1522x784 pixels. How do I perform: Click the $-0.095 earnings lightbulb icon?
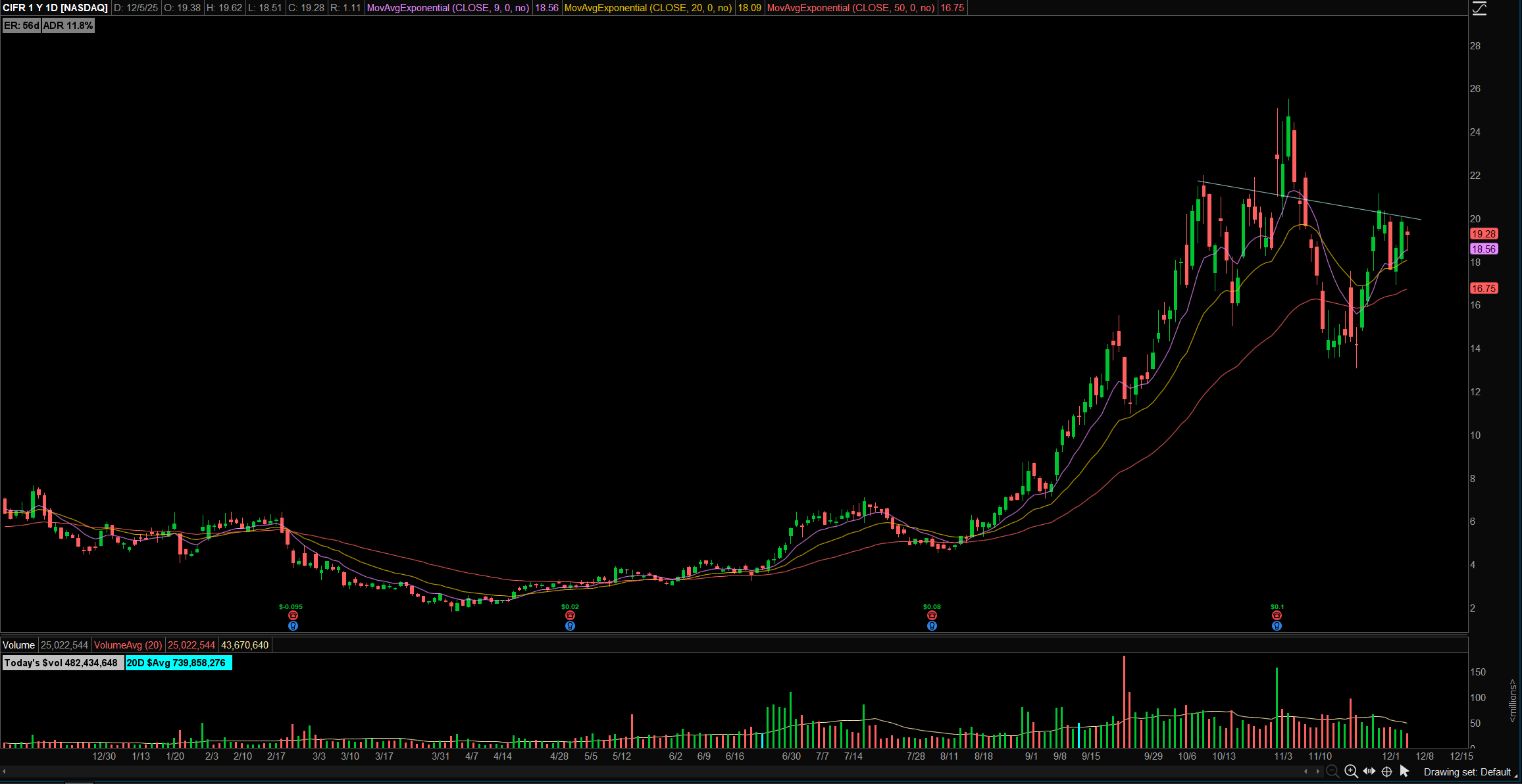[x=293, y=626]
